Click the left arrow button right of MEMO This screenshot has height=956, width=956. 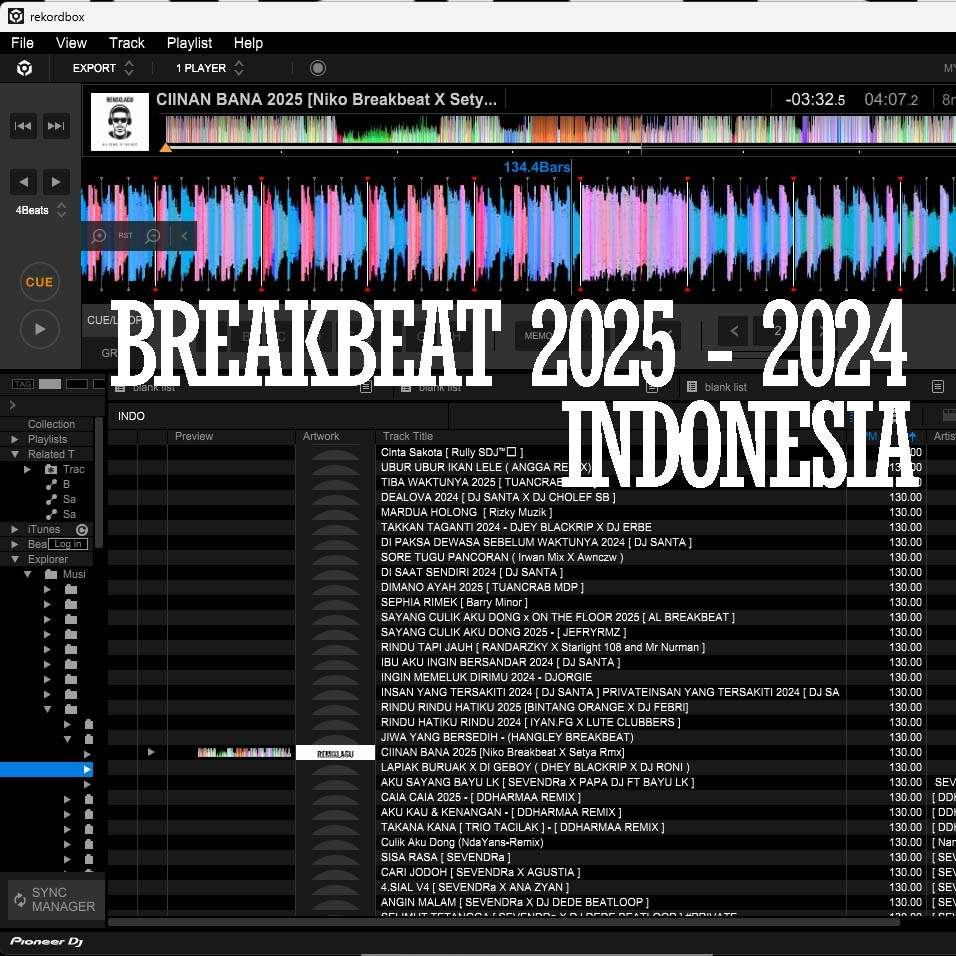click(734, 331)
